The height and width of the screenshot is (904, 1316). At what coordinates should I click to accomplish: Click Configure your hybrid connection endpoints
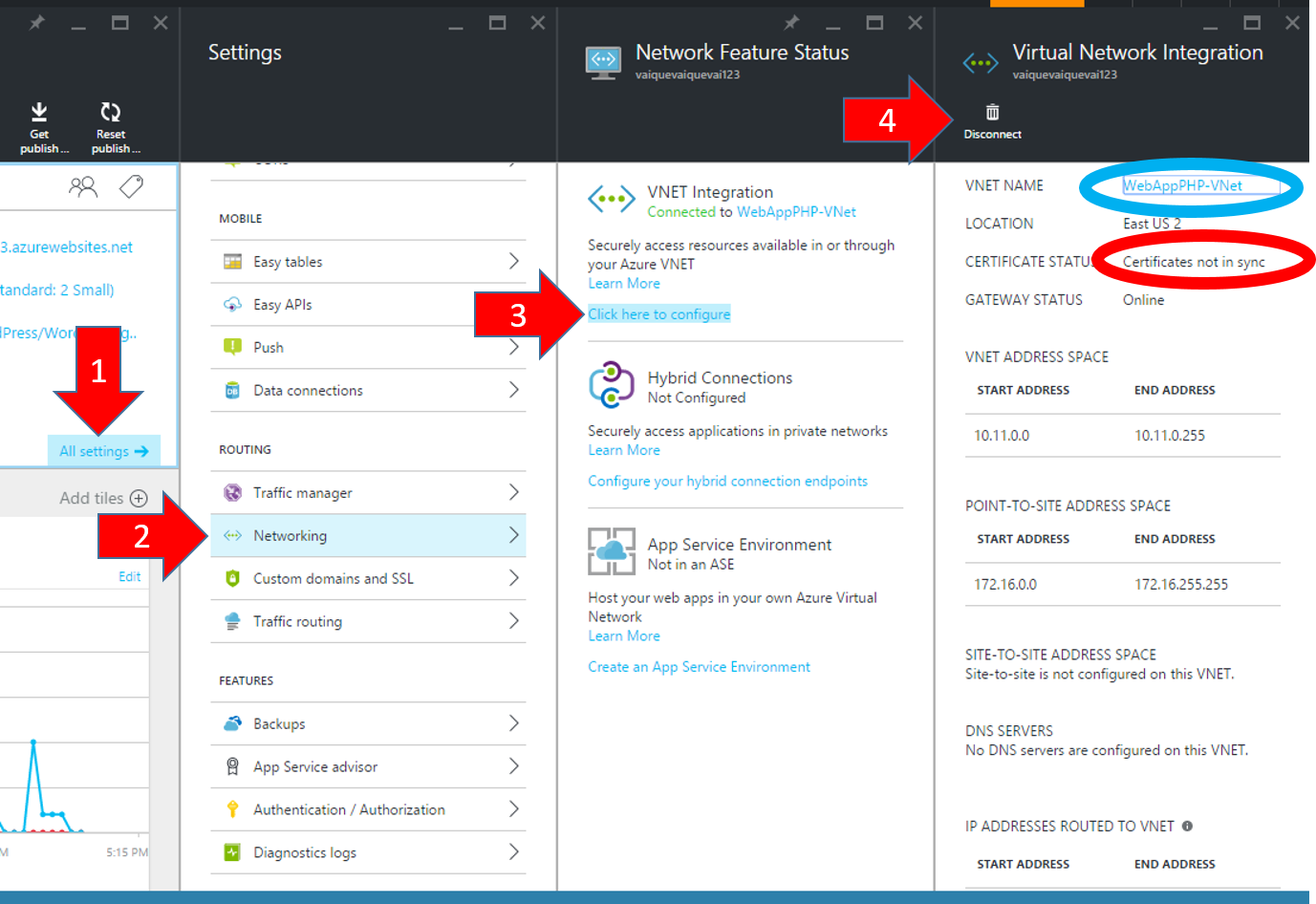click(x=727, y=482)
